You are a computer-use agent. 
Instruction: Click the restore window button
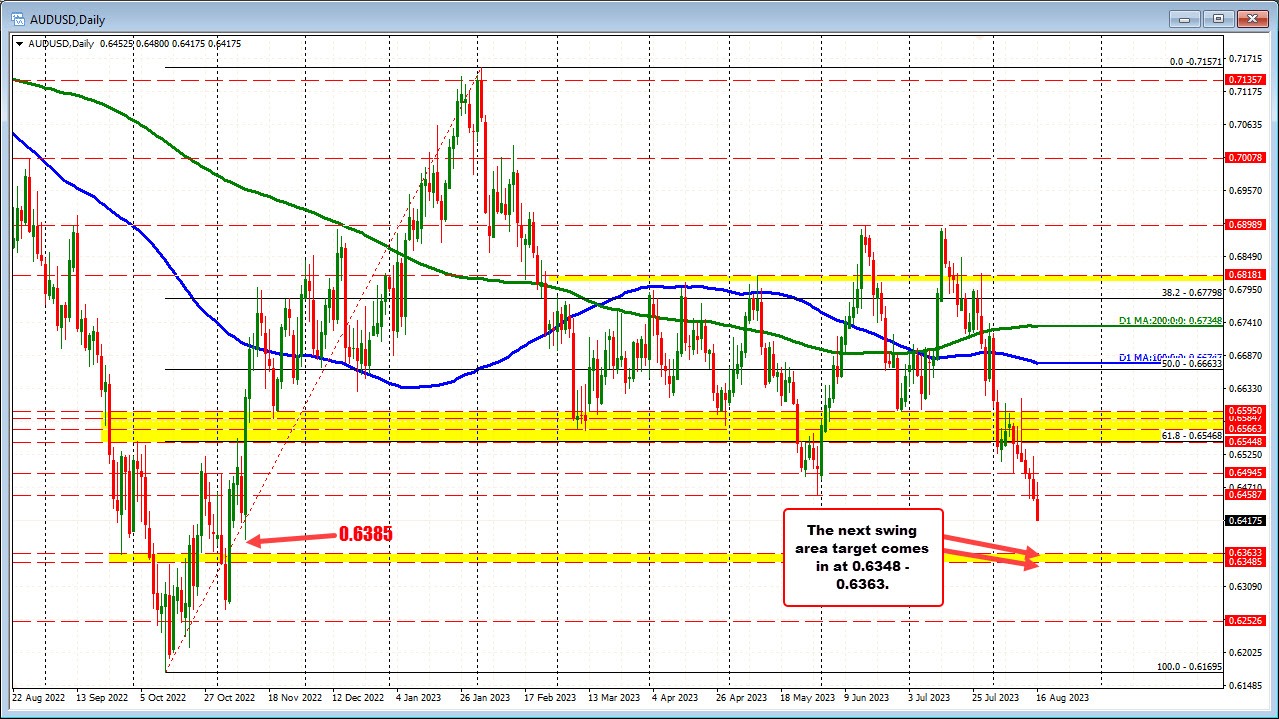(x=1217, y=18)
